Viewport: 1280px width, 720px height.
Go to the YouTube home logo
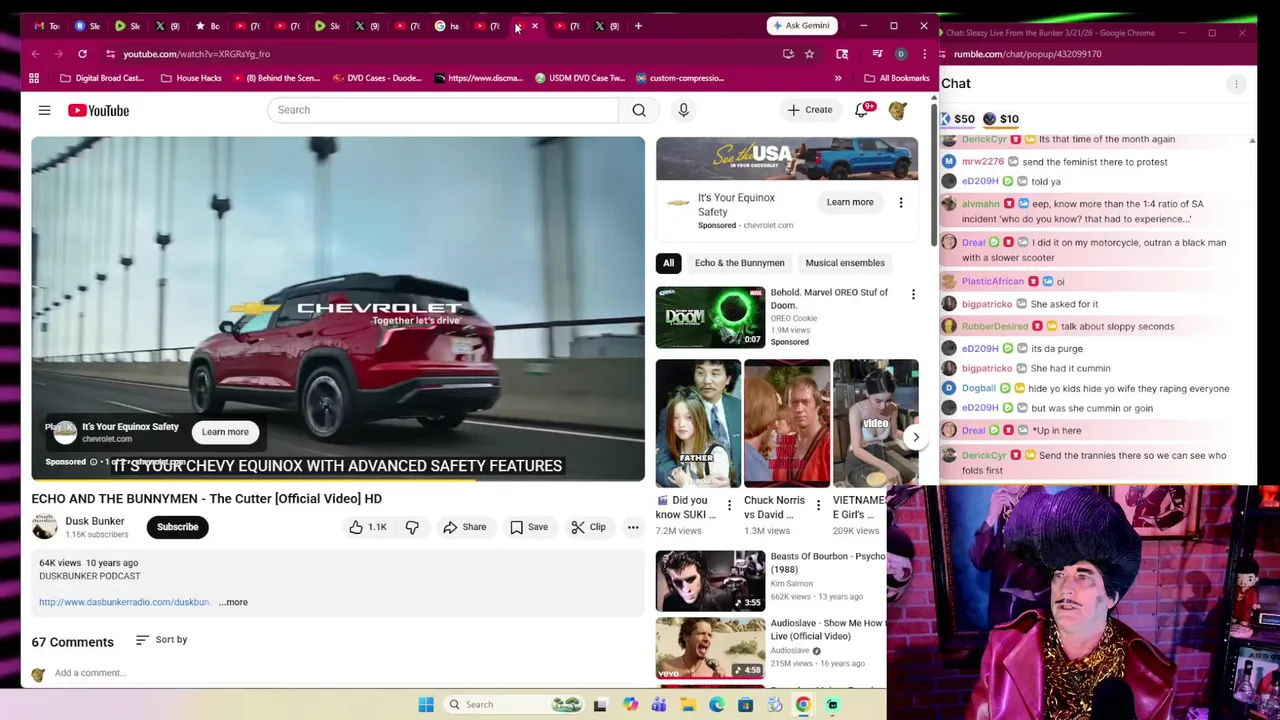point(98,110)
